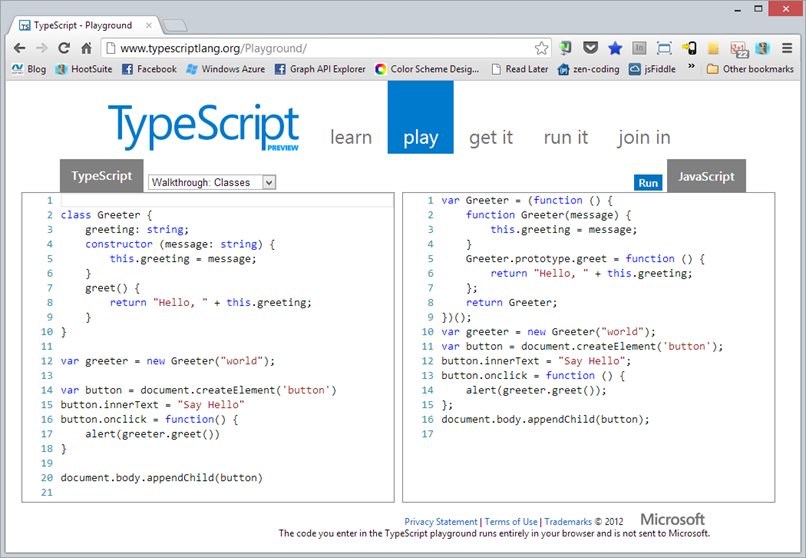The height and width of the screenshot is (558, 806).
Task: Click 'Greeter.prototype.greet' line in JavaScript pane
Action: [x=585, y=259]
